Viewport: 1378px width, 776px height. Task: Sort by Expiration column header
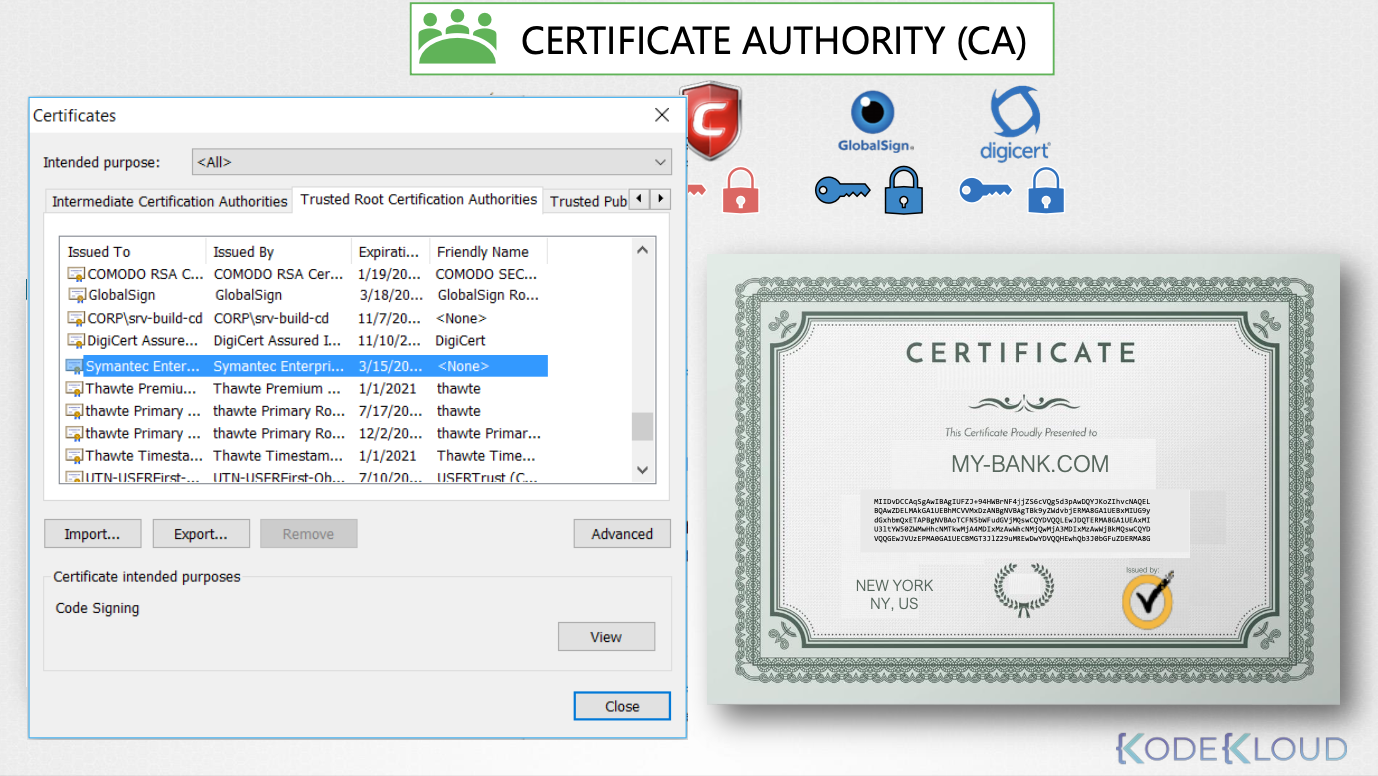tap(391, 252)
